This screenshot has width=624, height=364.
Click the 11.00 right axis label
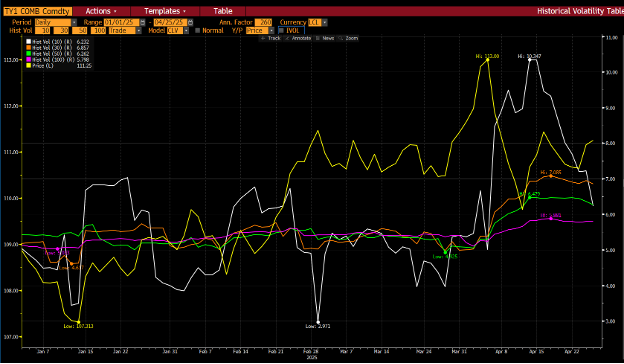pos(611,37)
